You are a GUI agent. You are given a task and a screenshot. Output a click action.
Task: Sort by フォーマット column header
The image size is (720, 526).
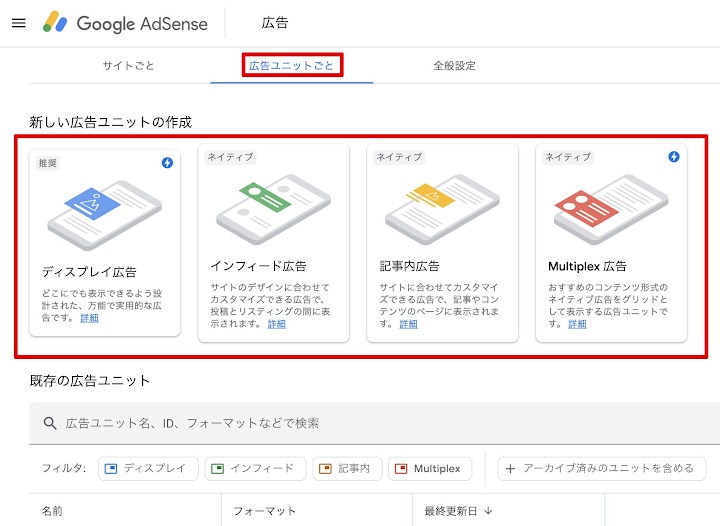click(x=264, y=511)
